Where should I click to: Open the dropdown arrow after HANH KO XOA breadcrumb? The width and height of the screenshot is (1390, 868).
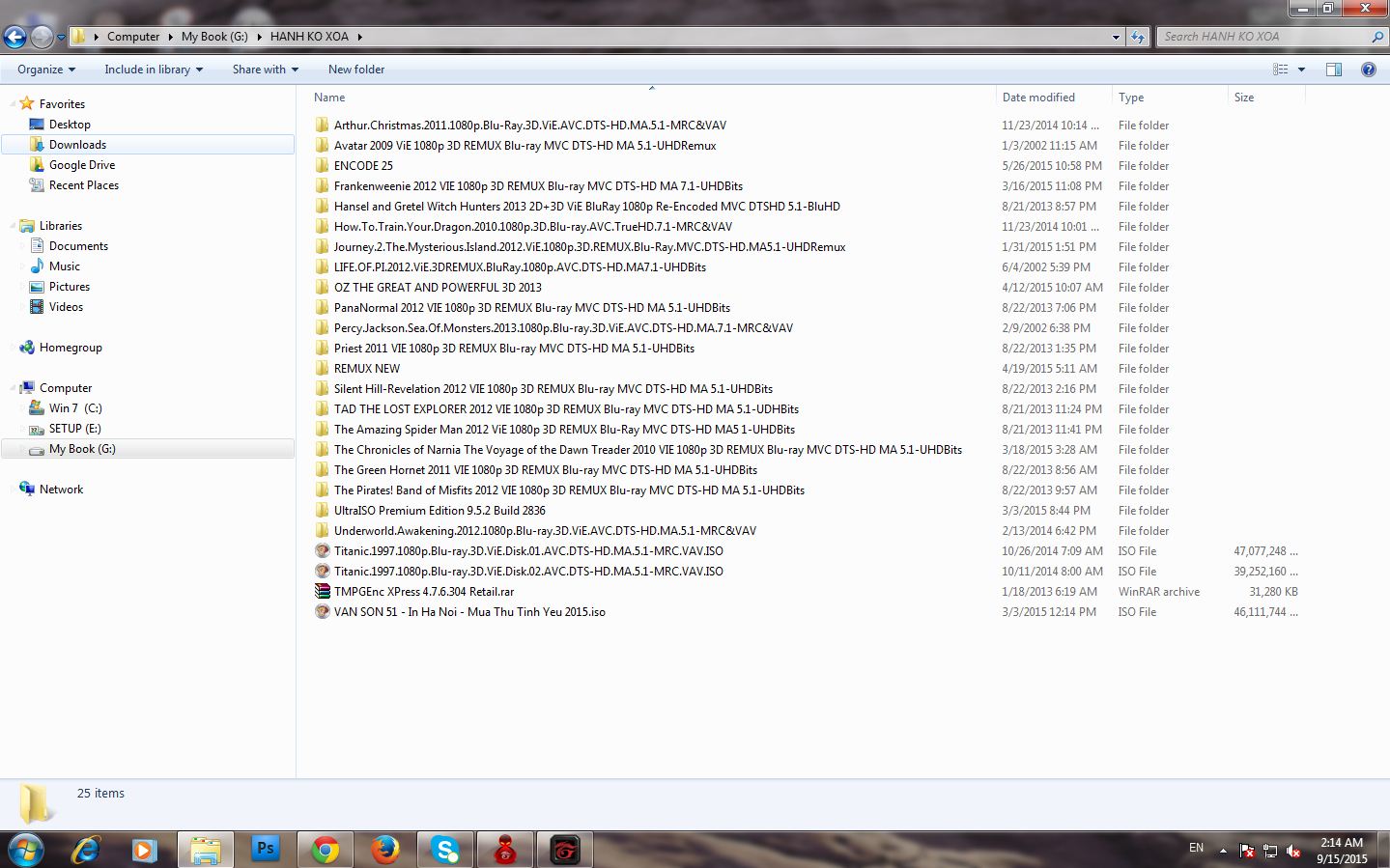pos(360,37)
